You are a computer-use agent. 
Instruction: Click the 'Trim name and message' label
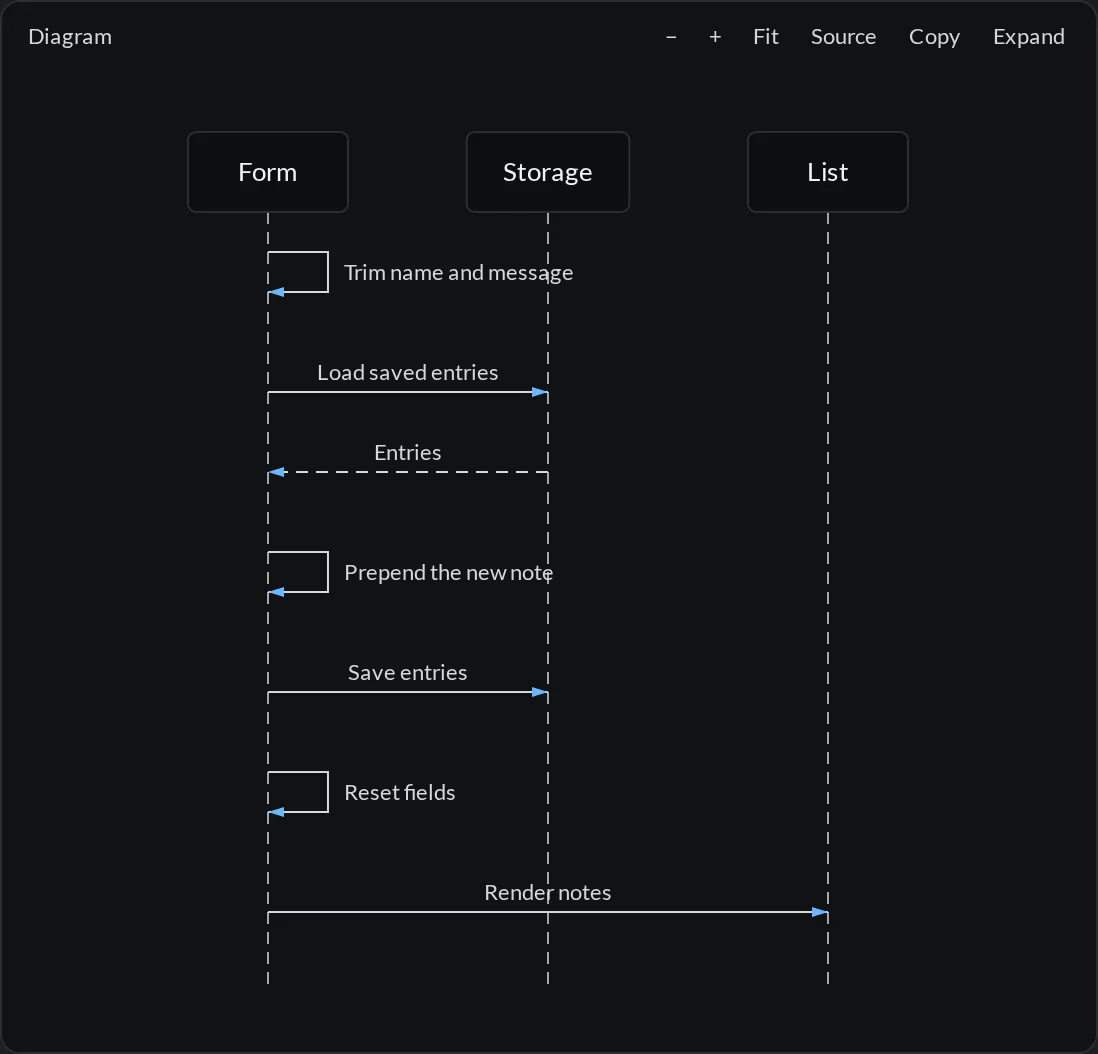[459, 272]
